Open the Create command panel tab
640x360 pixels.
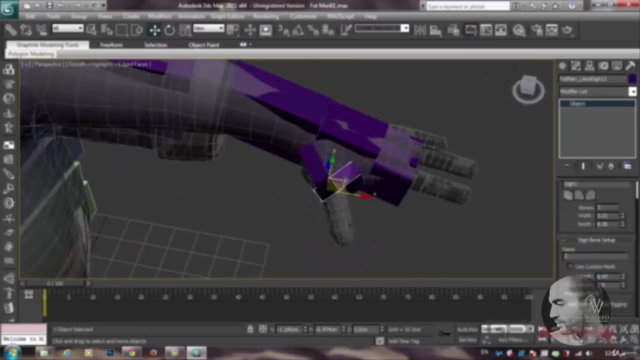[x=562, y=66]
